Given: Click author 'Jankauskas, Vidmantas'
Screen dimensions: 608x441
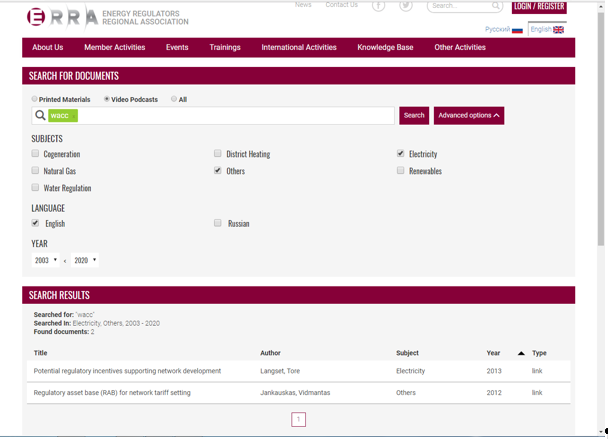Looking at the screenshot, I should [x=295, y=393].
